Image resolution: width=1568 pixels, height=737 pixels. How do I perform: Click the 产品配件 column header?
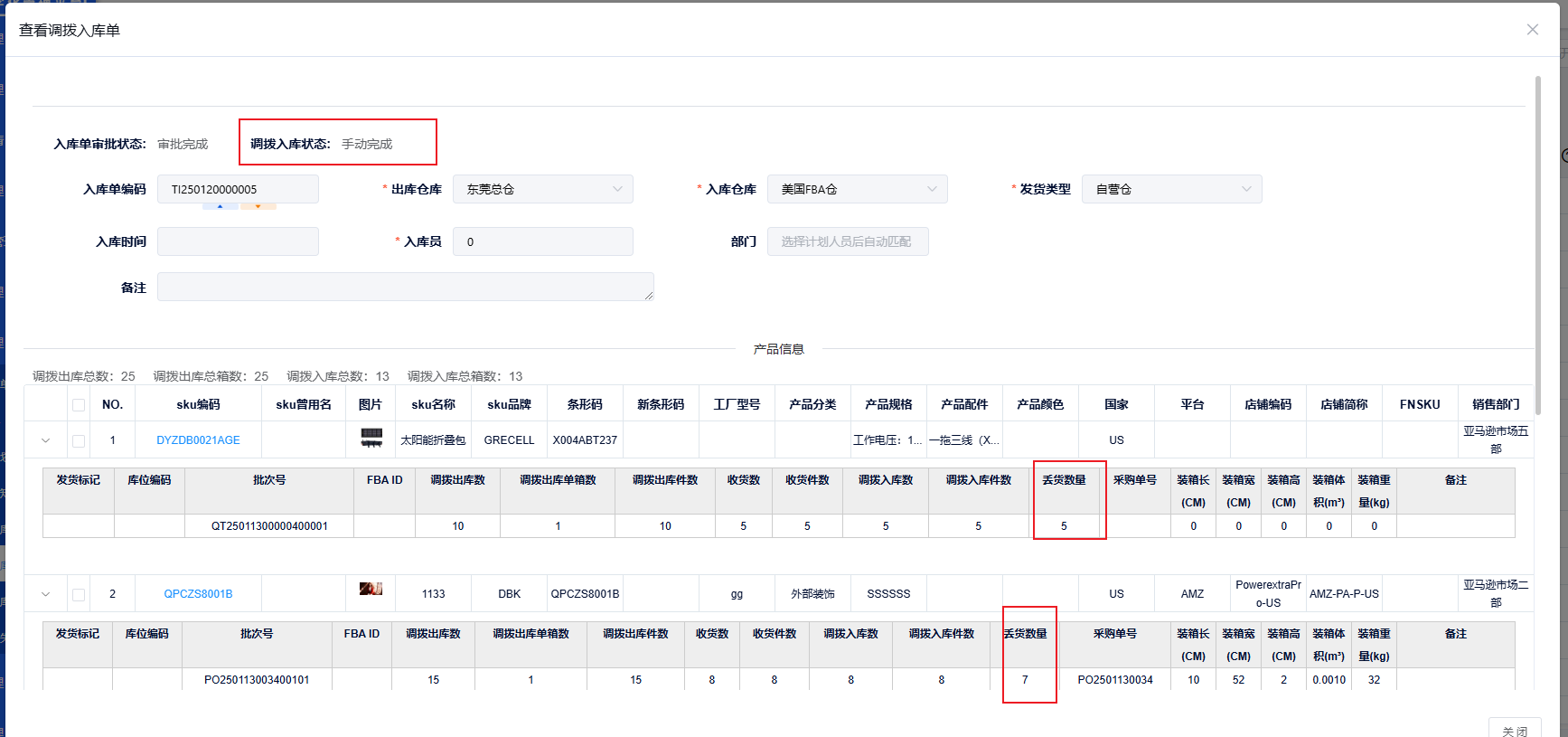964,404
